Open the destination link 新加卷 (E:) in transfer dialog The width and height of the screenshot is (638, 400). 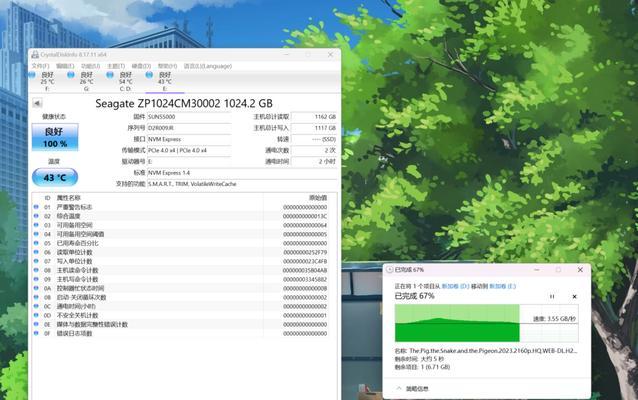[503, 286]
